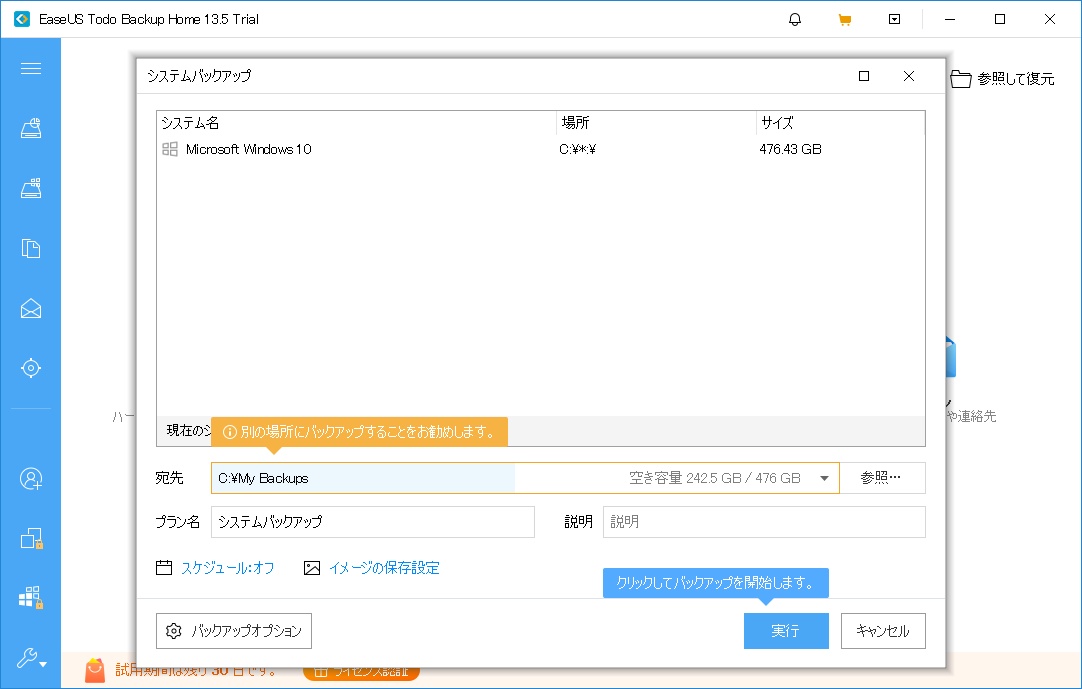
Task: Click gear icon on backup options button
Action: click(x=174, y=631)
